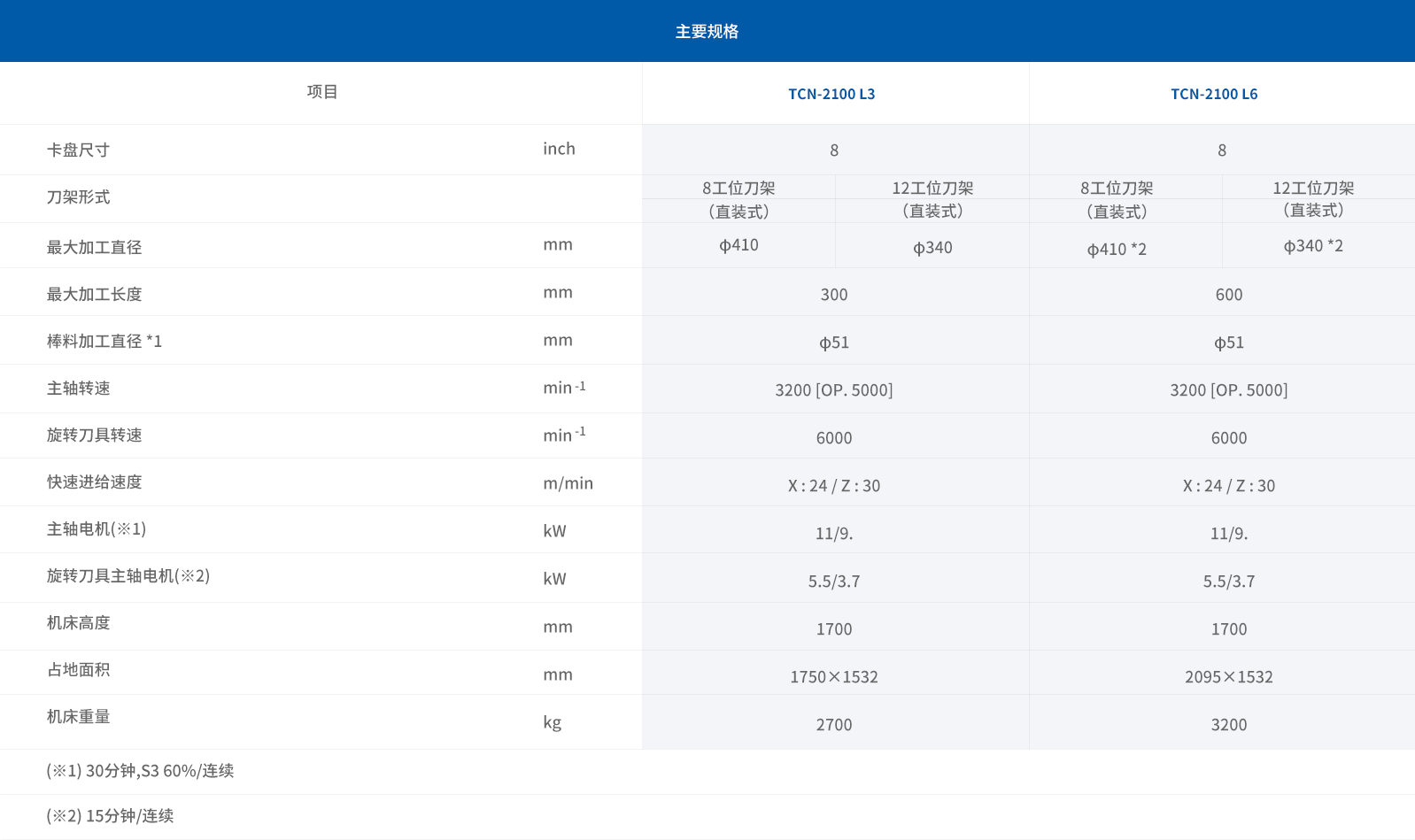The width and height of the screenshot is (1415, 840).
Task: Click 3200 [OP. 5000] under L3
Action: (x=834, y=390)
